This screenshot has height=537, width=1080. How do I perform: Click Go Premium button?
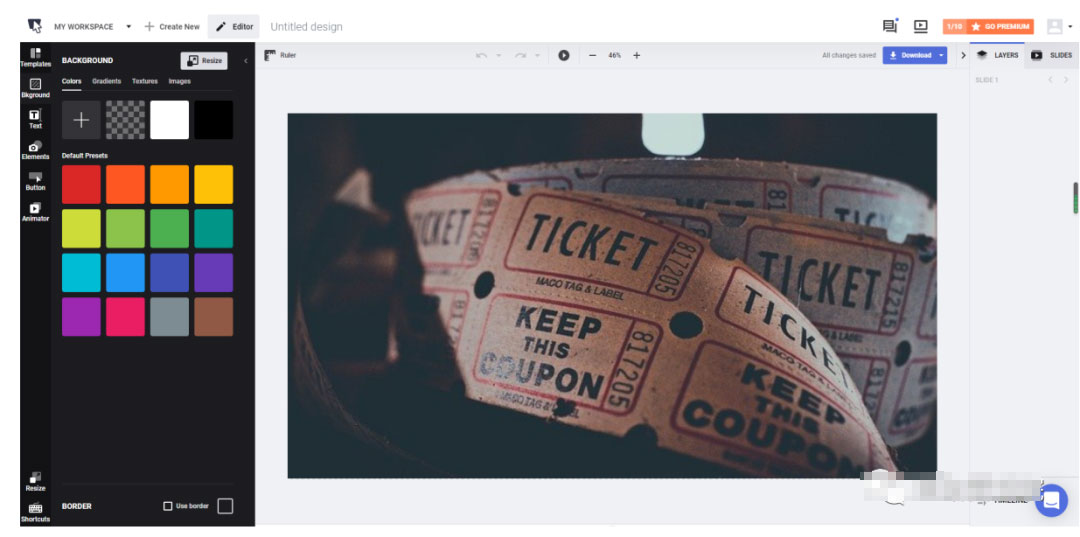pyautogui.click(x=1000, y=27)
